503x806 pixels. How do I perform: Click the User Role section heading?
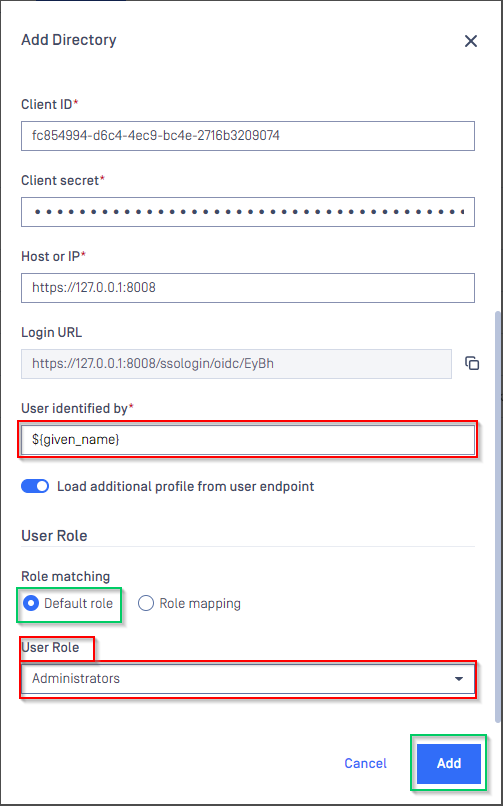point(54,536)
